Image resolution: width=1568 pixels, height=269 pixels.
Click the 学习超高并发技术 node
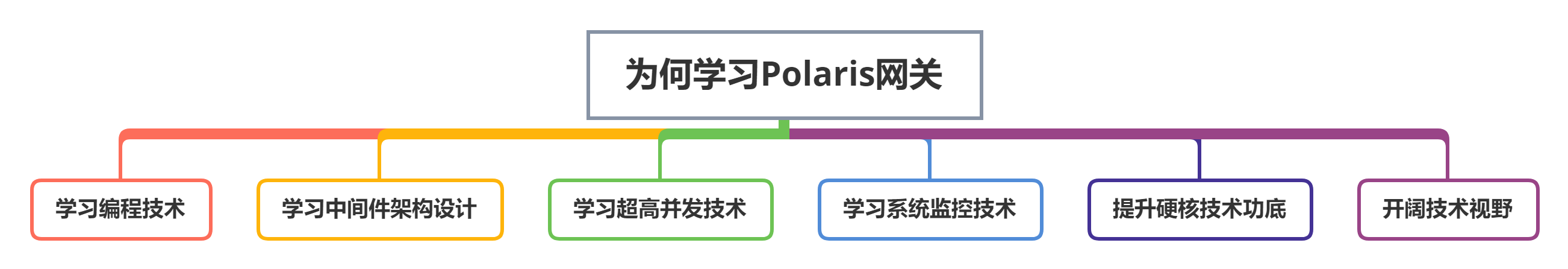[x=661, y=209]
